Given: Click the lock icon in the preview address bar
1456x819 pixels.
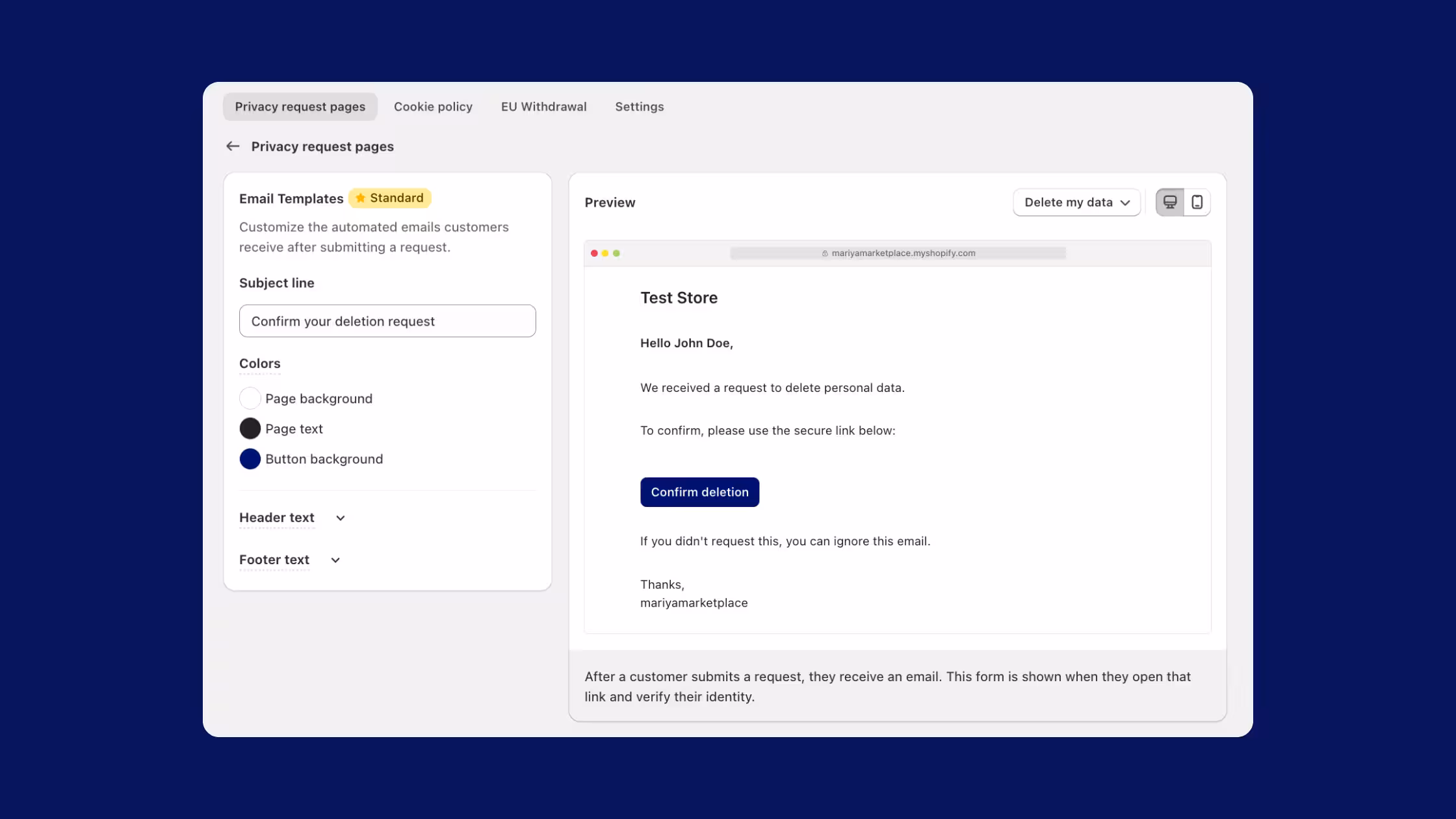Looking at the screenshot, I should (825, 253).
